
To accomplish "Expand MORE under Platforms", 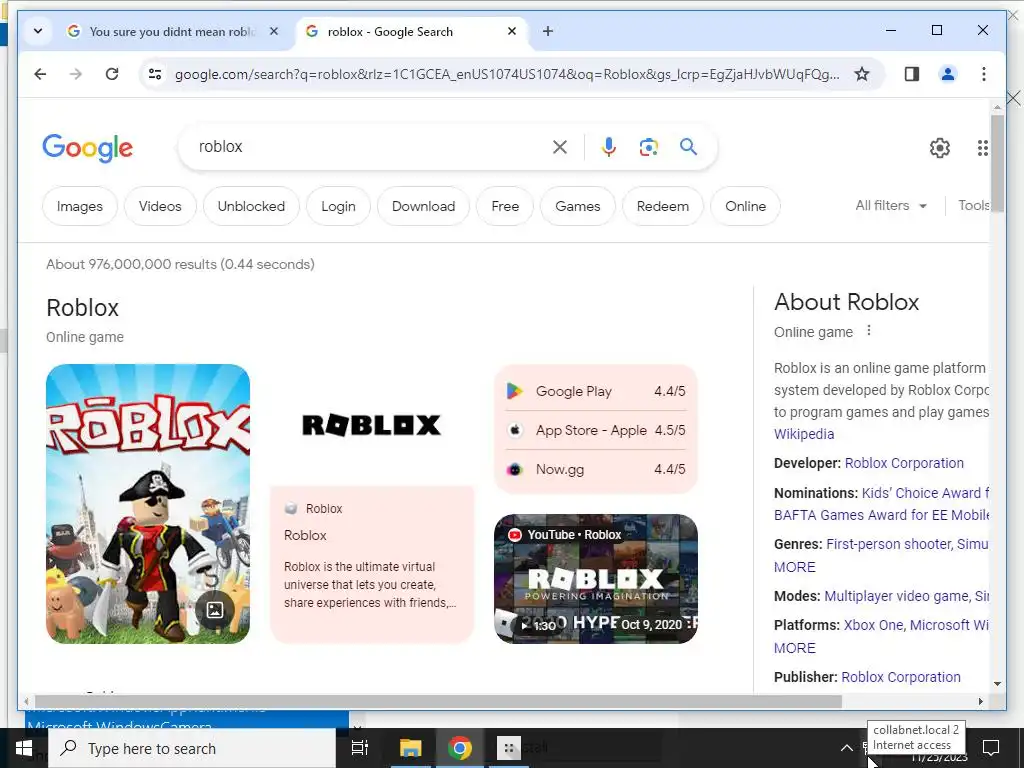I will (795, 648).
